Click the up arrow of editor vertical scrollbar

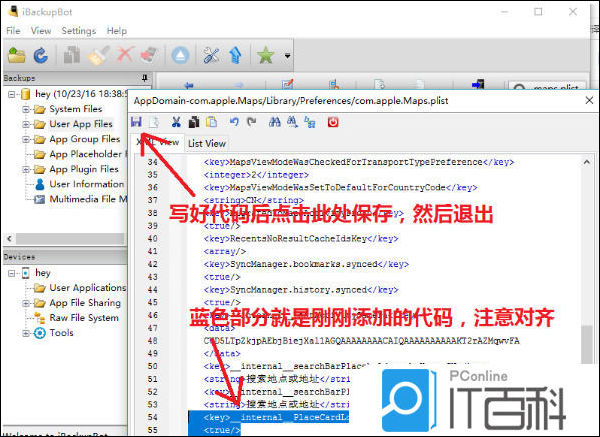[587, 162]
